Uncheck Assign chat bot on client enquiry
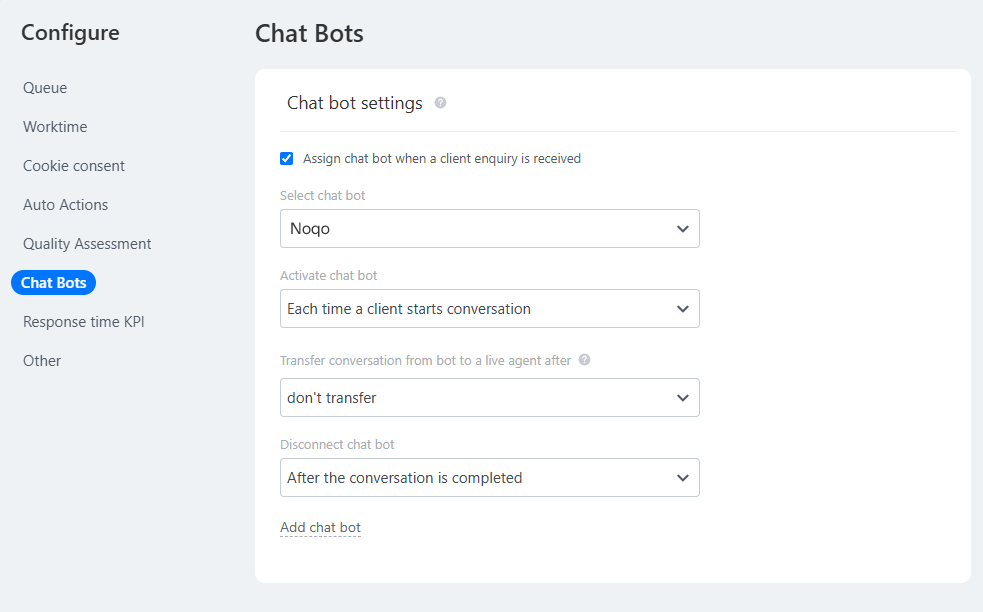Screen dimensions: 983x612 tap(287, 158)
